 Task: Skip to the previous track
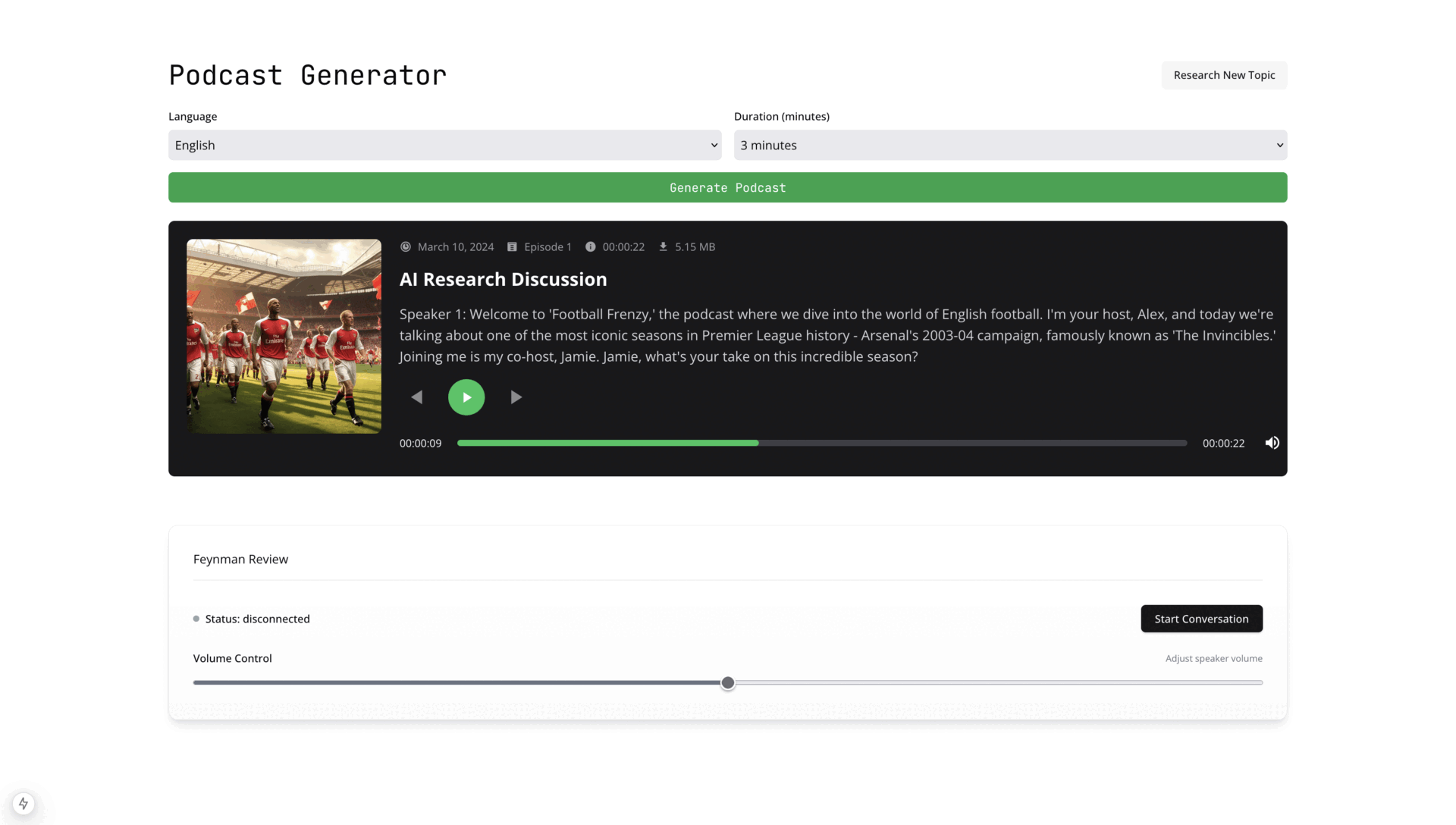[x=416, y=397]
